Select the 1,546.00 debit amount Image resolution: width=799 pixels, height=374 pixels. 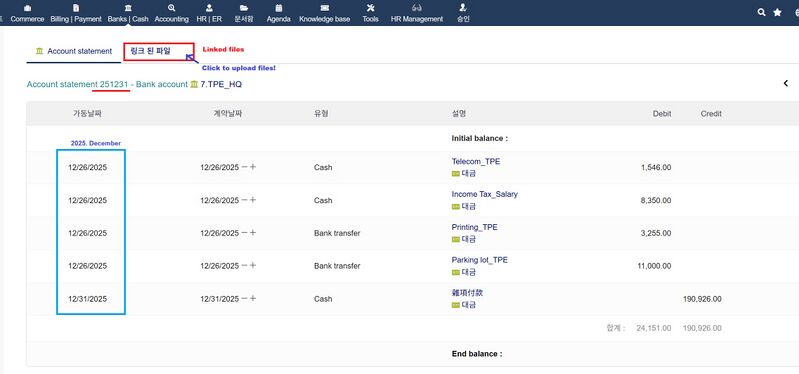coord(656,167)
